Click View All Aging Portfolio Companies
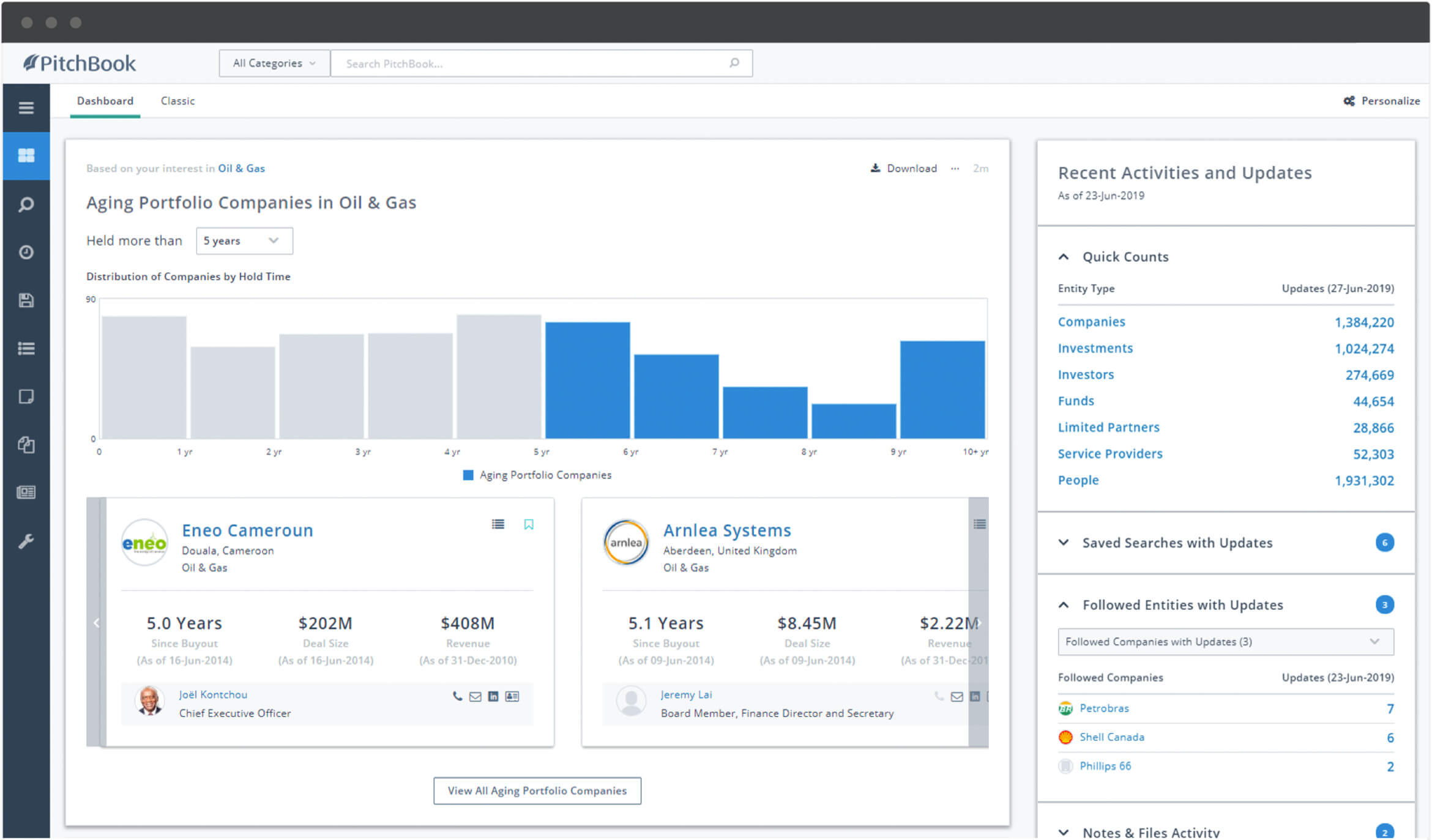The width and height of the screenshot is (1432, 840). coord(537,790)
